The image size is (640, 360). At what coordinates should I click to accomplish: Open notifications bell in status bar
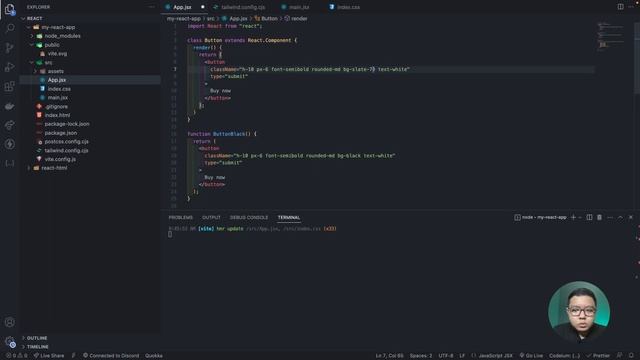(631, 356)
